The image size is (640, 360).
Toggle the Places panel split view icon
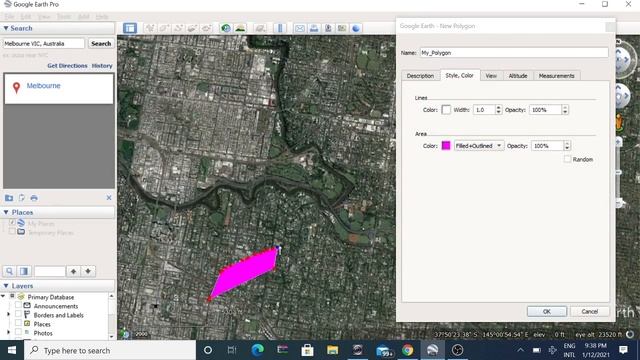(x=24, y=271)
